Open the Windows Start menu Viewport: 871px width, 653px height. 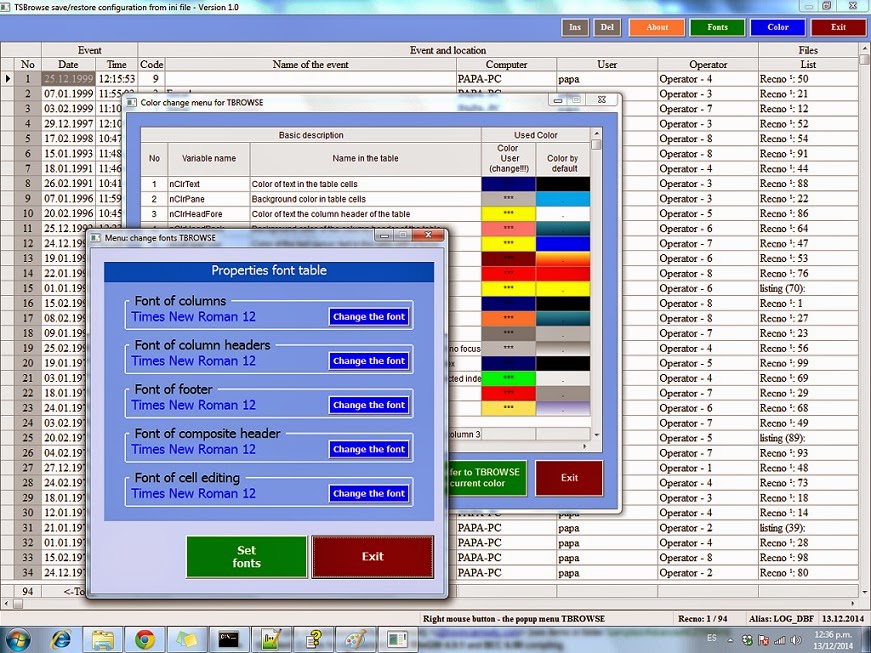click(x=18, y=639)
